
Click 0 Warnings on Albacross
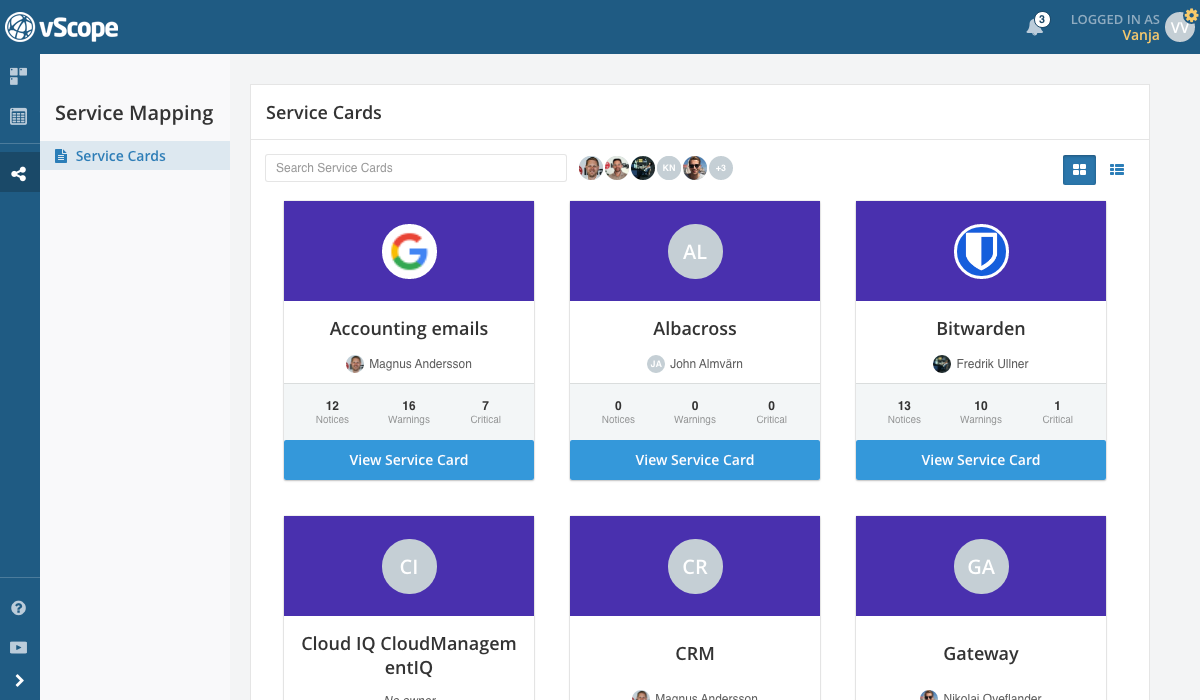pyautogui.click(x=695, y=412)
